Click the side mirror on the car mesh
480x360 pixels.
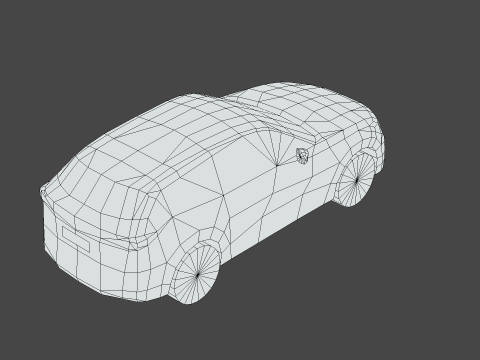(302, 156)
